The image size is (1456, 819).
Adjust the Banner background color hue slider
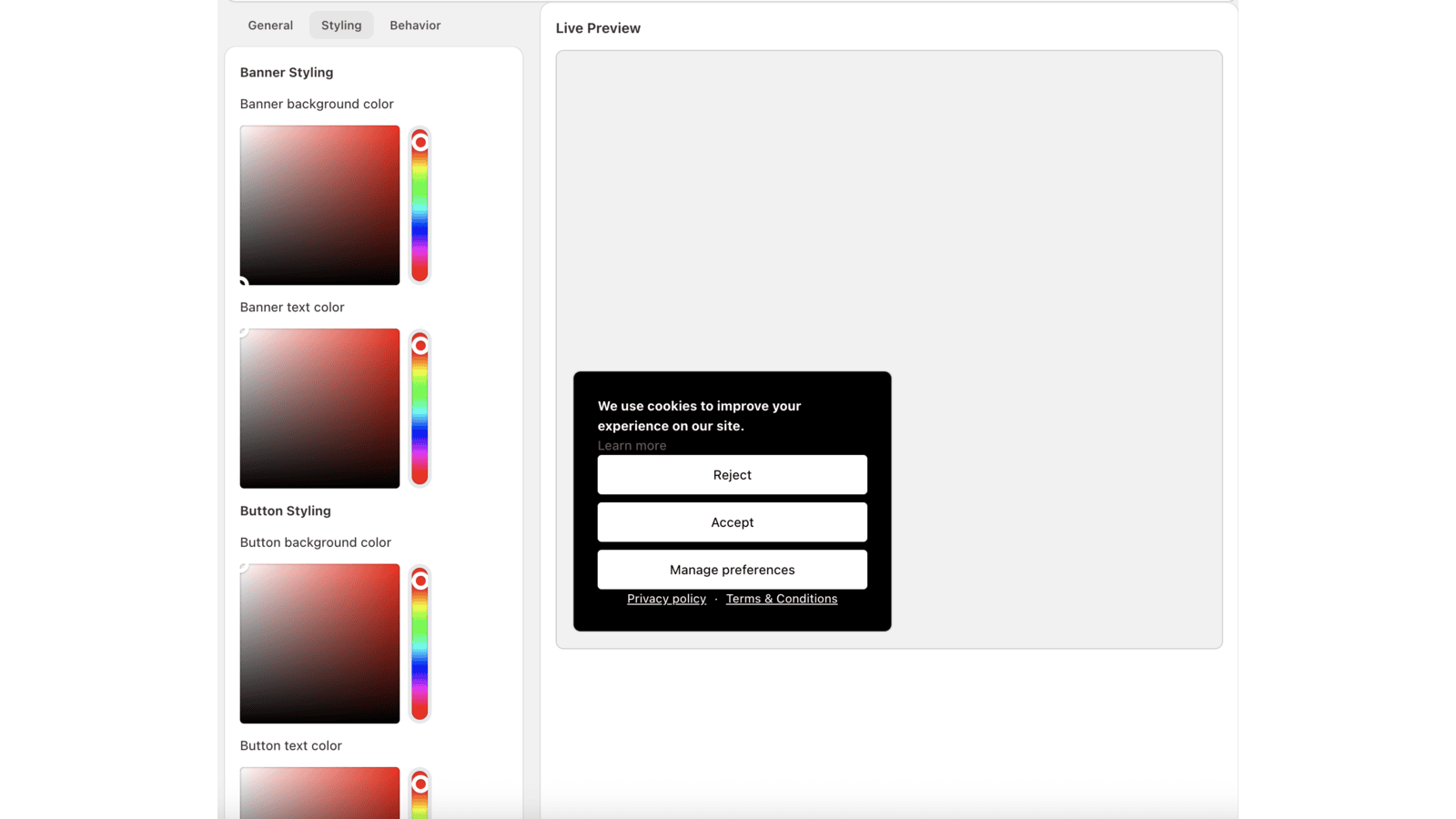coord(420,206)
